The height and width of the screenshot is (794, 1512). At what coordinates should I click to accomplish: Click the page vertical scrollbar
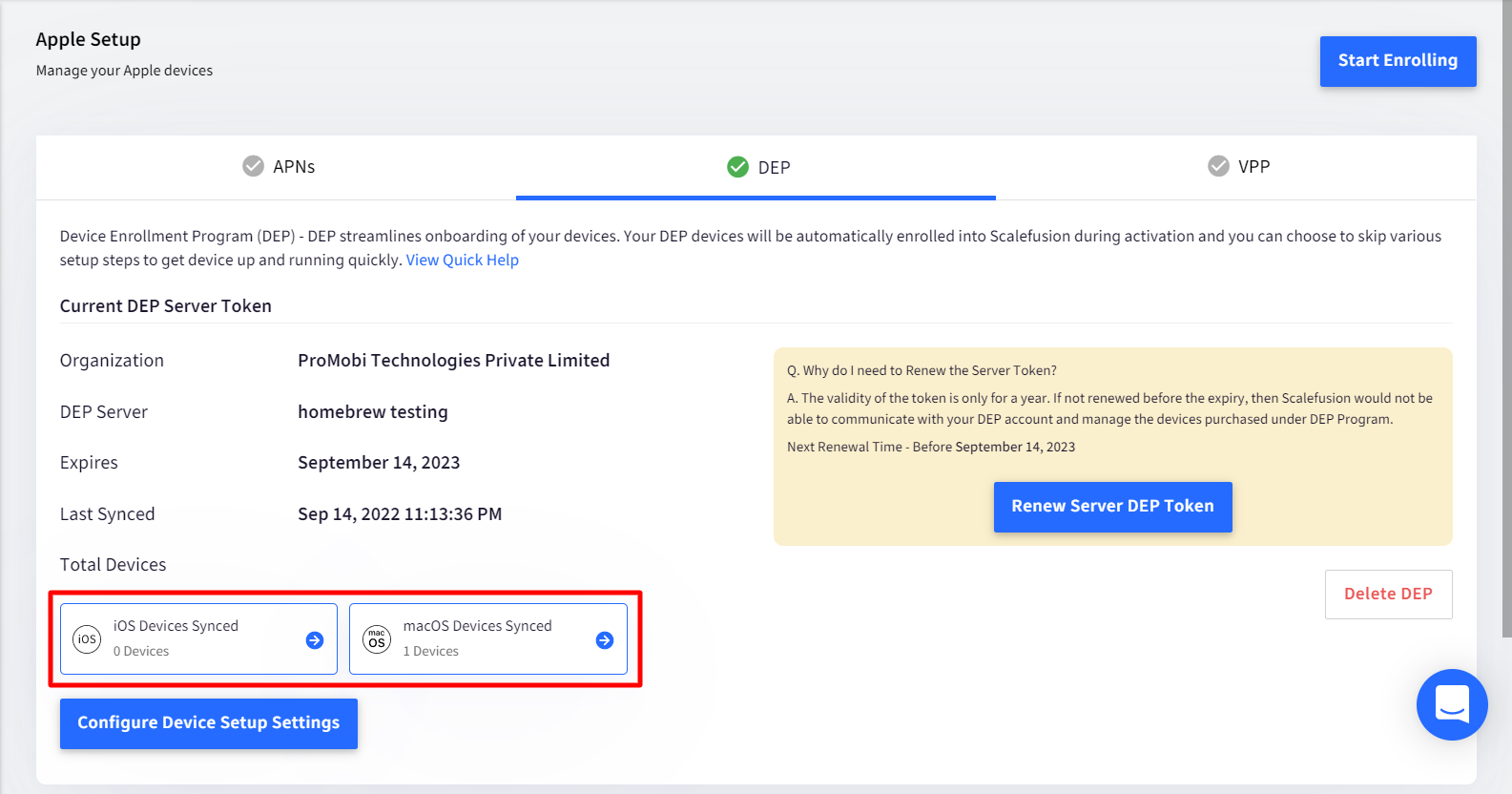pyautogui.click(x=1506, y=319)
